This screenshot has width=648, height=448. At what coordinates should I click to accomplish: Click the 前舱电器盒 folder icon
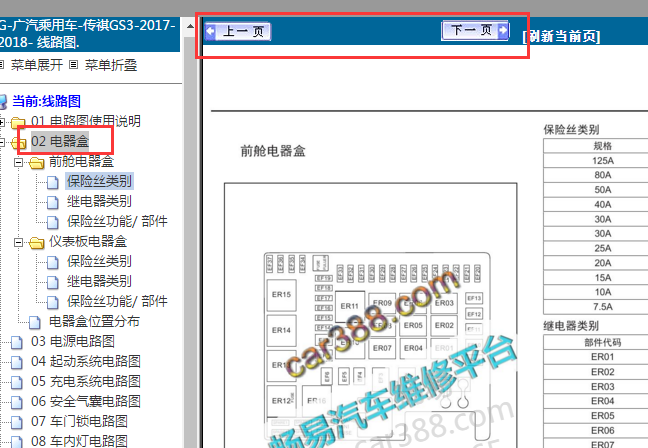click(36, 163)
